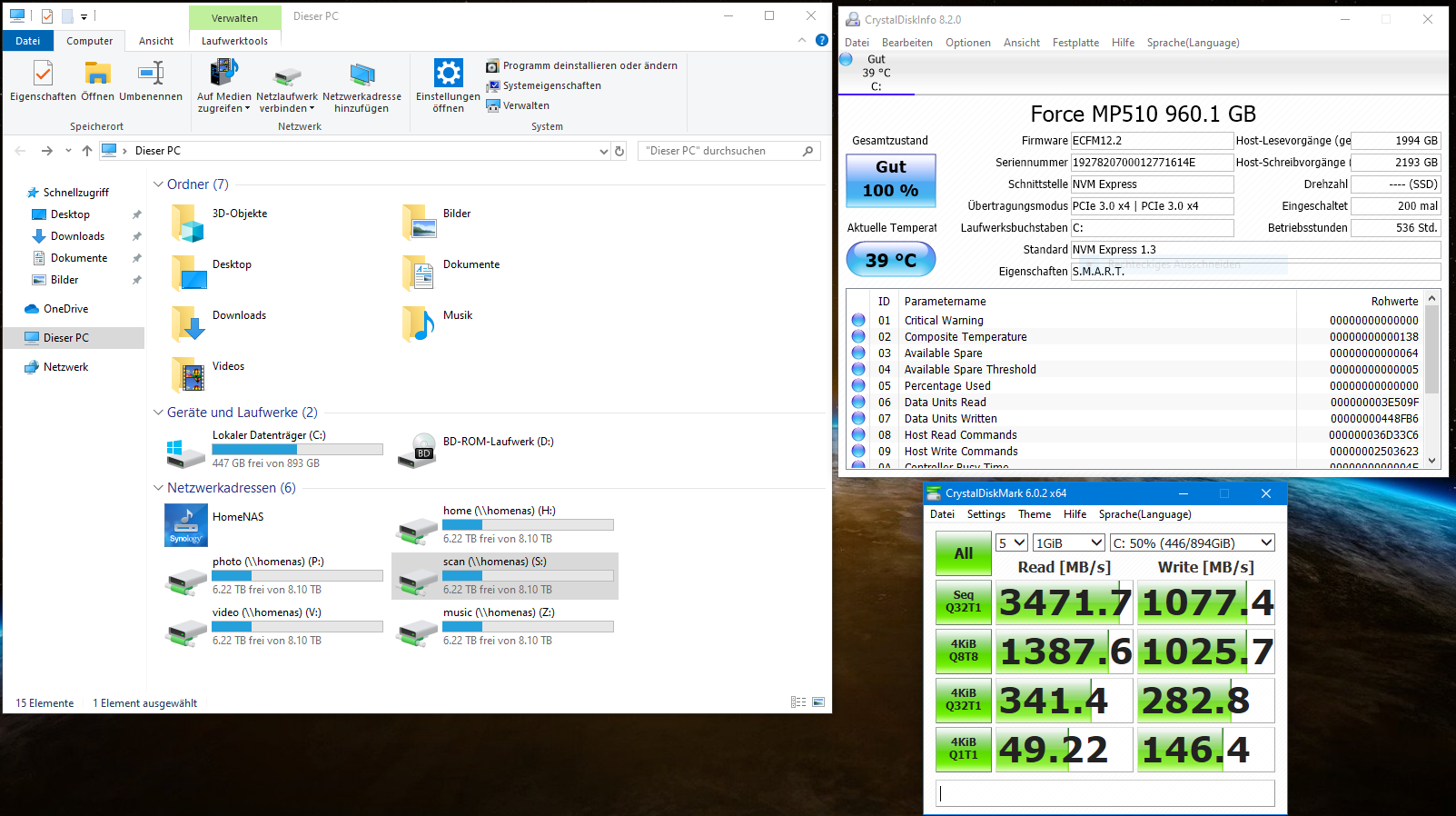Viewport: 1456px width, 816px height.
Task: Open Downloads in quick access sidebar
Action: 77,236
